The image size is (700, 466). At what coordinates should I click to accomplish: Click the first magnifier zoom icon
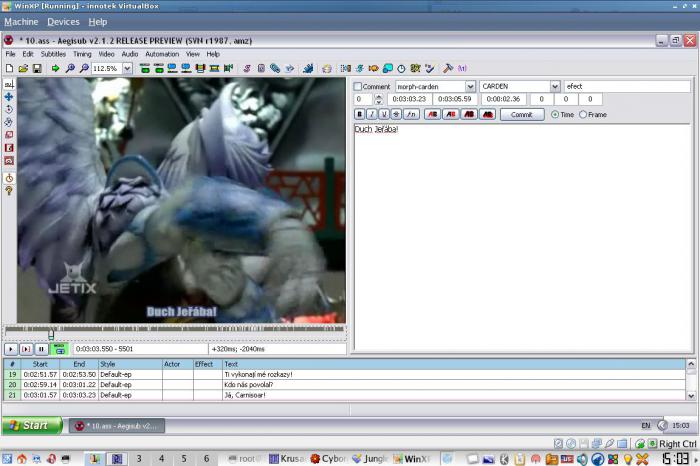pyautogui.click(x=70, y=68)
